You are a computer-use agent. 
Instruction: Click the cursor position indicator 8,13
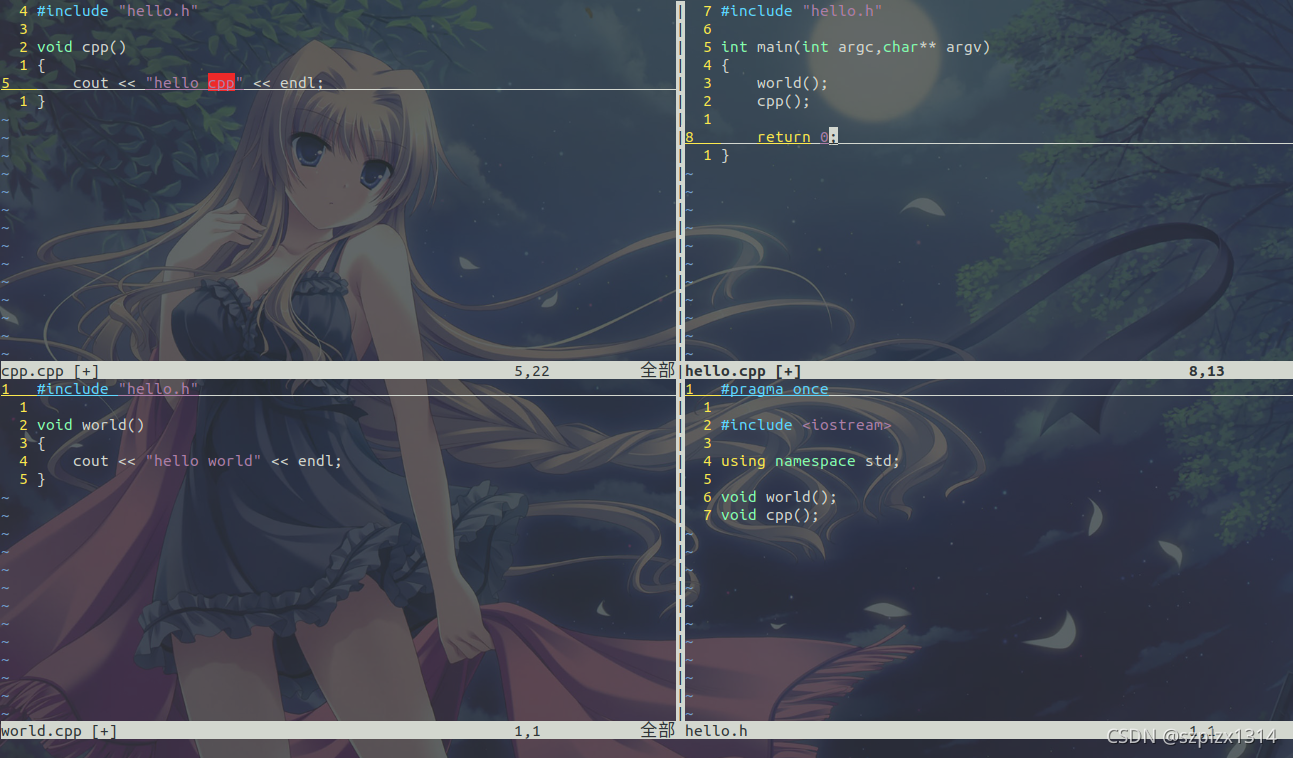point(1207,370)
